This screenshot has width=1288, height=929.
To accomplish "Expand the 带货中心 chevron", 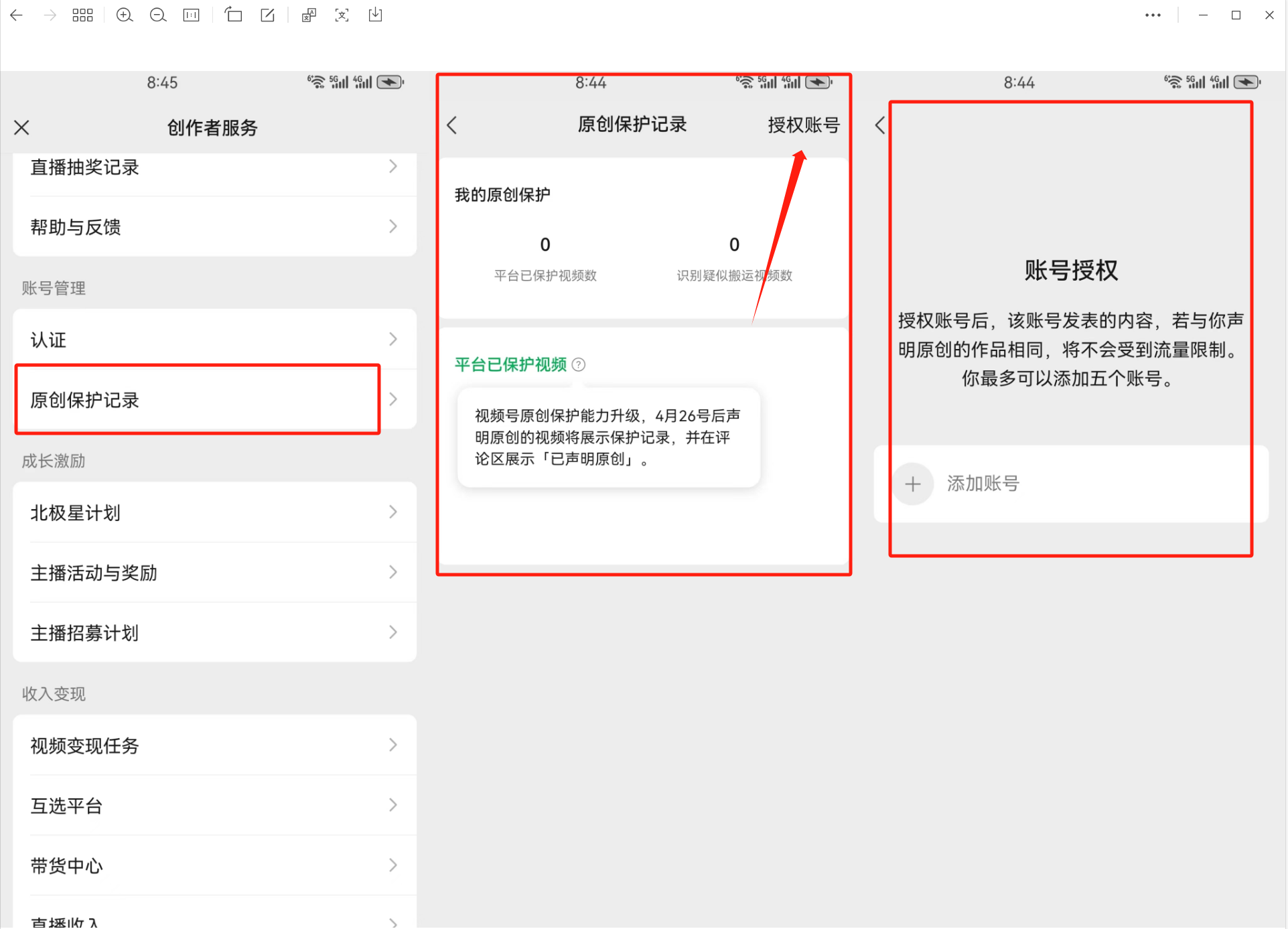I will pos(393,865).
